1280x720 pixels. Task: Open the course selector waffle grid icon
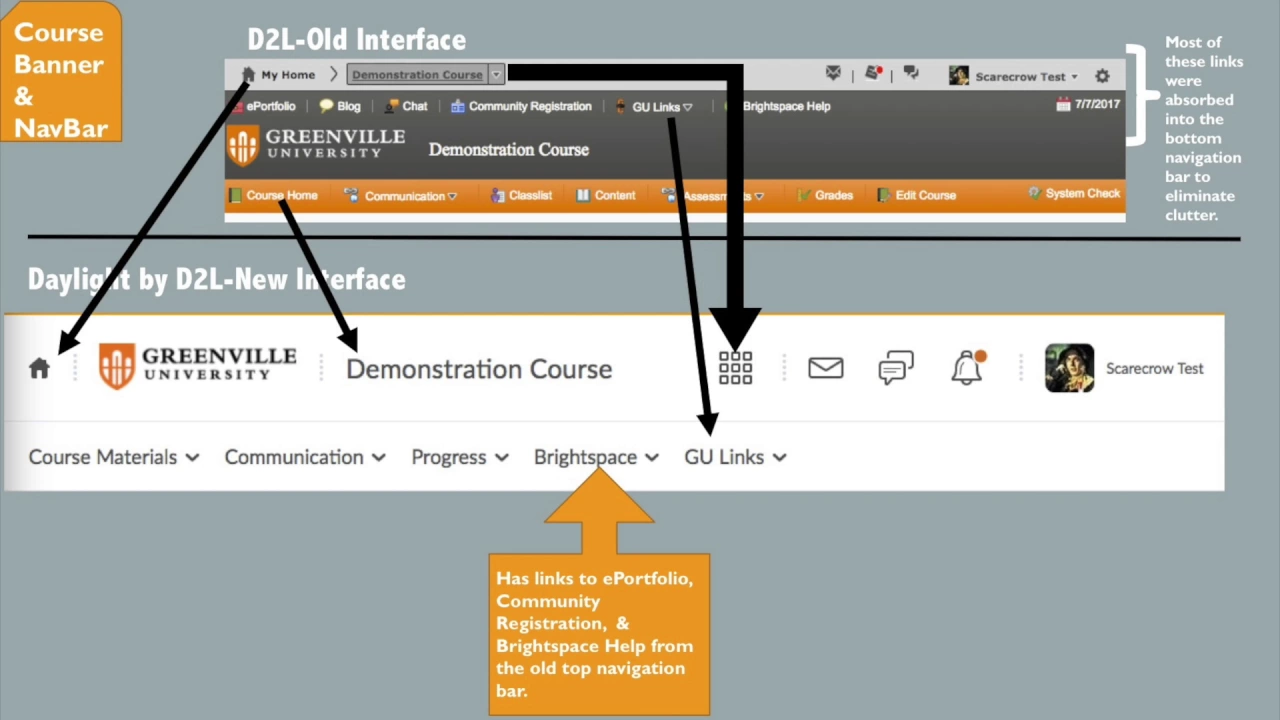[x=735, y=368]
